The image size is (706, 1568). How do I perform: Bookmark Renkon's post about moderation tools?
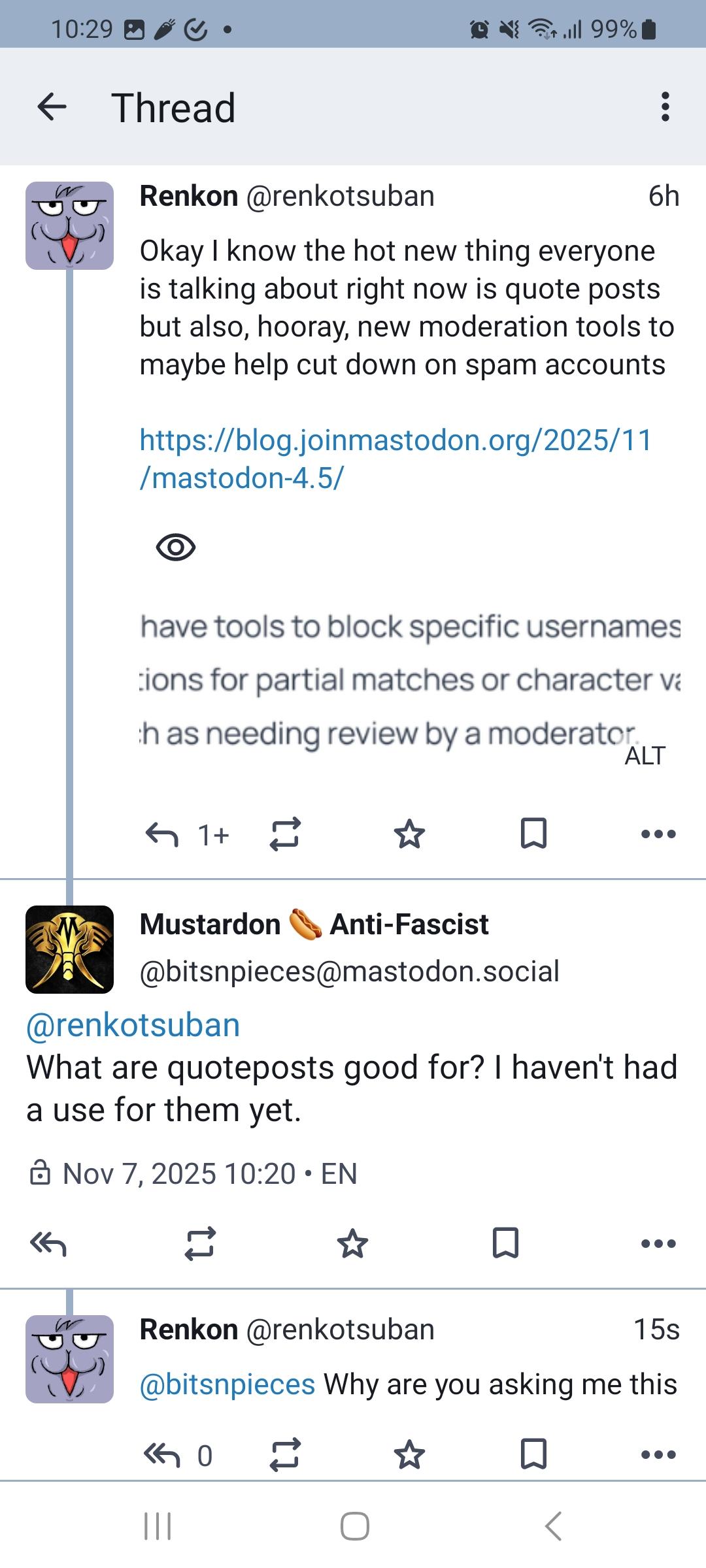click(x=533, y=834)
